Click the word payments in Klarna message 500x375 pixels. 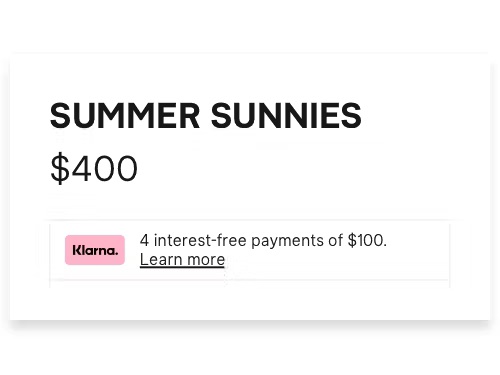coord(287,241)
